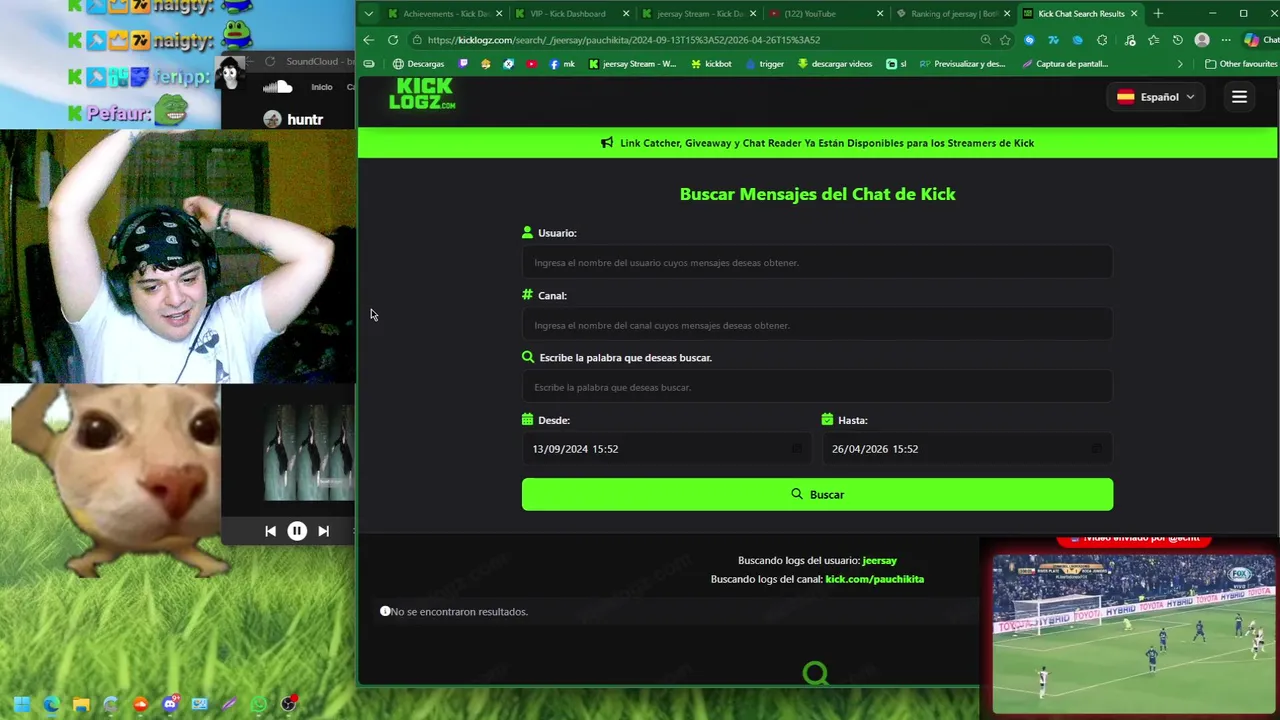
Task: Open File Explorer from taskbar
Action: pos(81,704)
